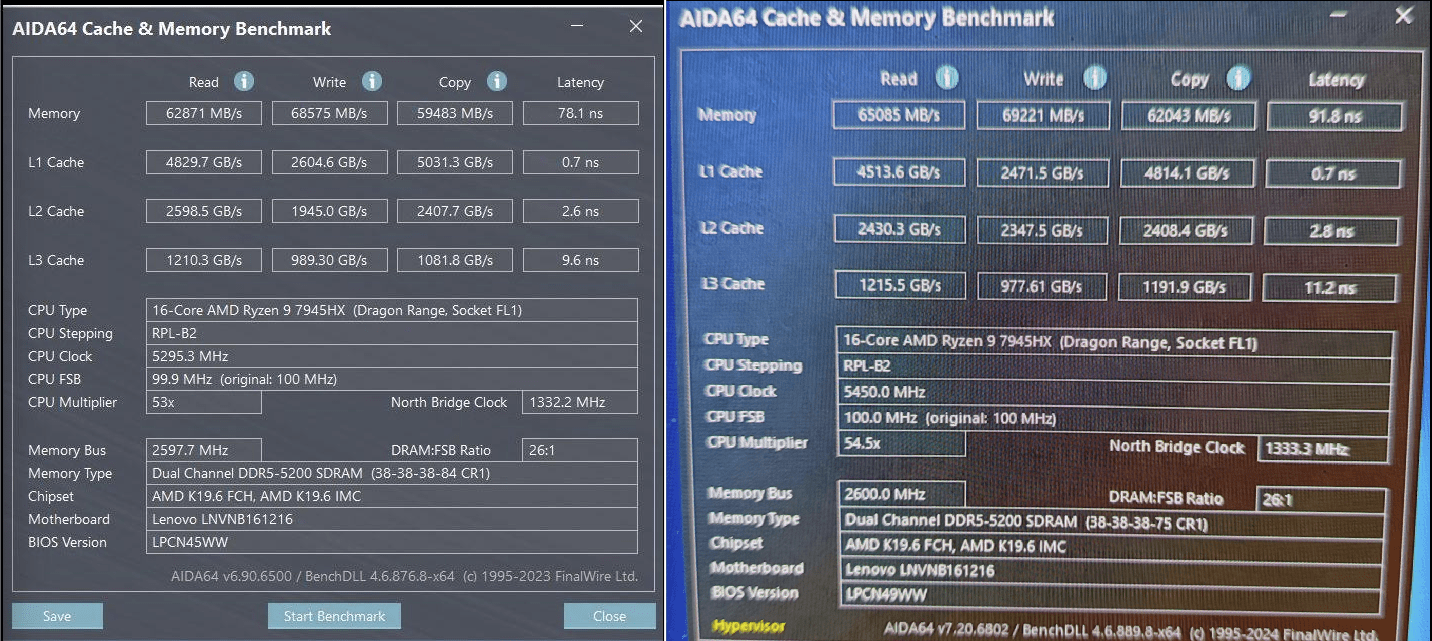Image resolution: width=1432 pixels, height=641 pixels.
Task: Close right window via title bar X
Action: coord(1404,15)
